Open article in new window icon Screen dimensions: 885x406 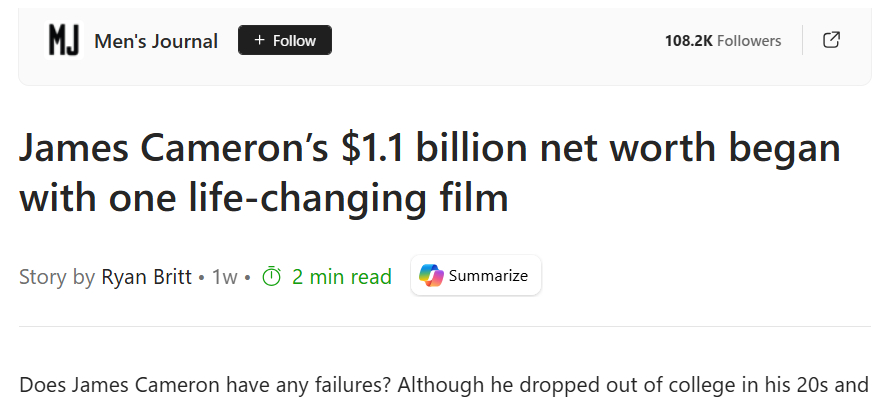(x=831, y=40)
